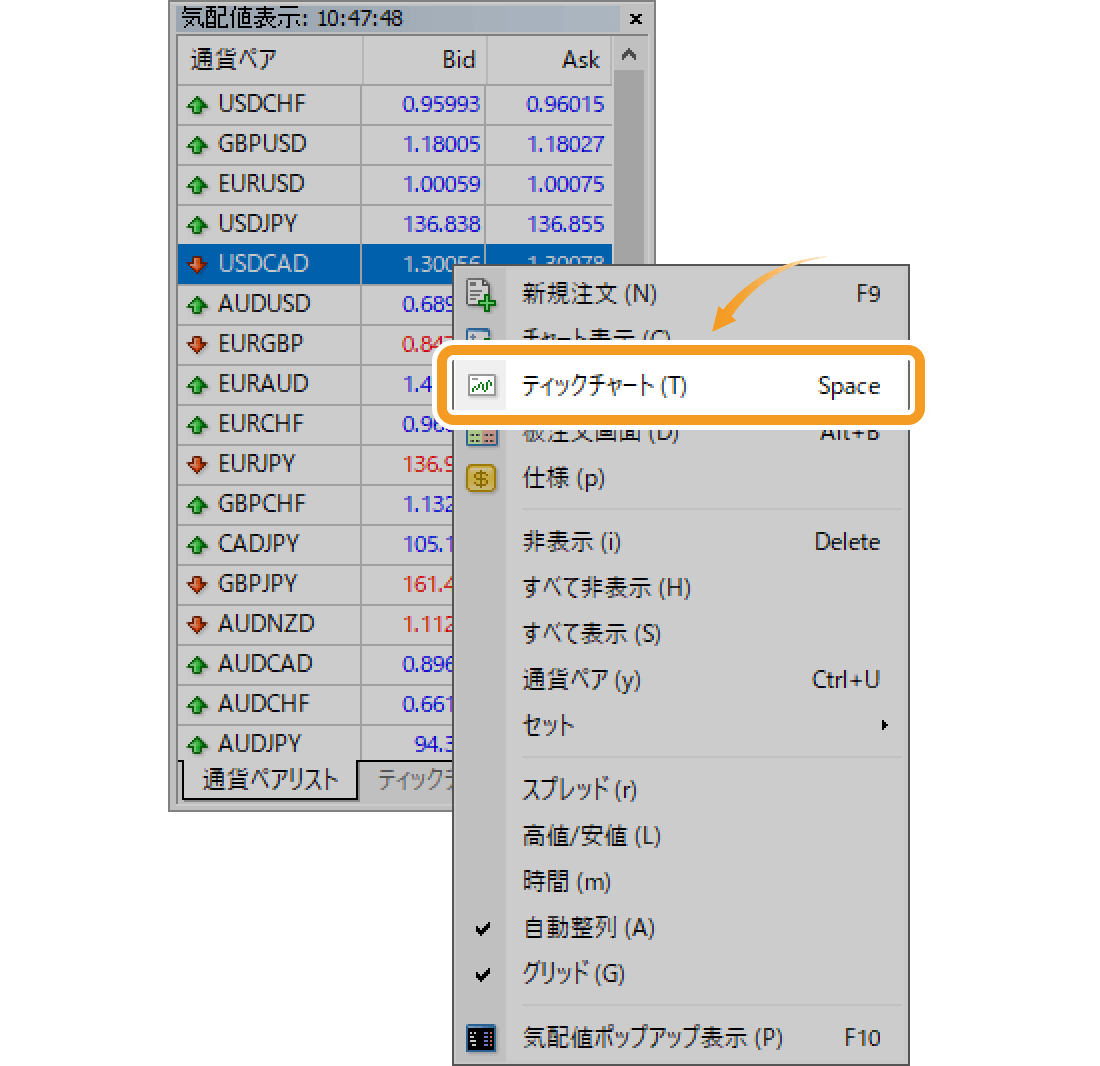Choose ティックチャート (T) menu entry
The image size is (1100, 1066).
coord(680,385)
